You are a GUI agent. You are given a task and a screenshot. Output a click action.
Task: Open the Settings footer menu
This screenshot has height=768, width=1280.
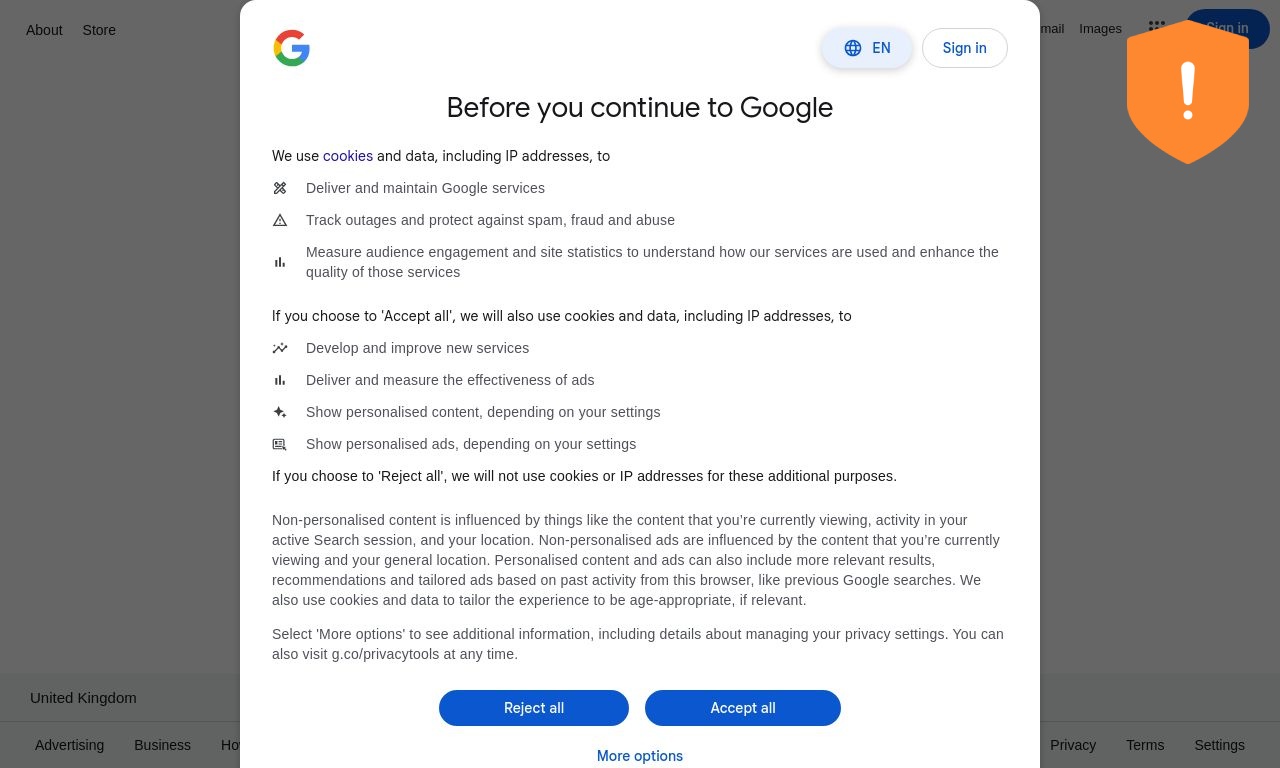[x=1219, y=745]
